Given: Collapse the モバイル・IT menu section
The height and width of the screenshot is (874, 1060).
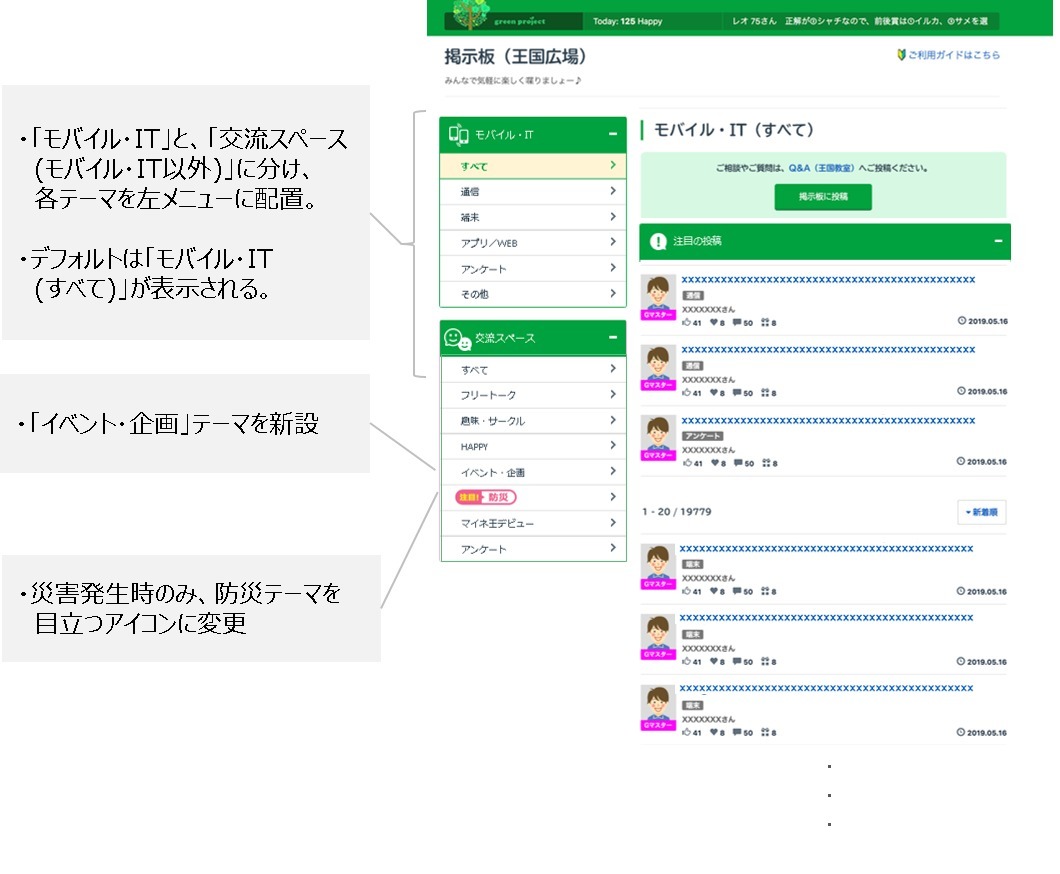Looking at the screenshot, I should (x=611, y=134).
